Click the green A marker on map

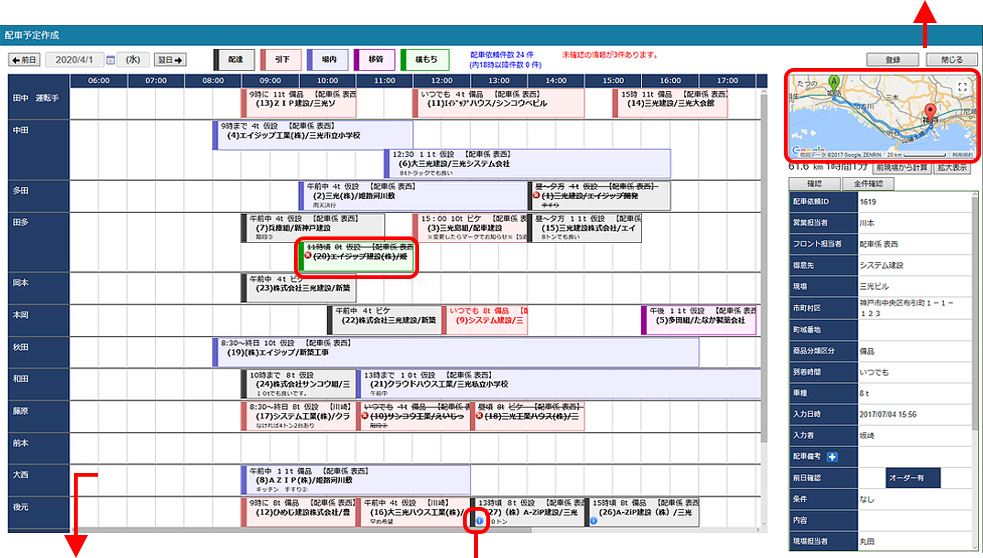[835, 79]
